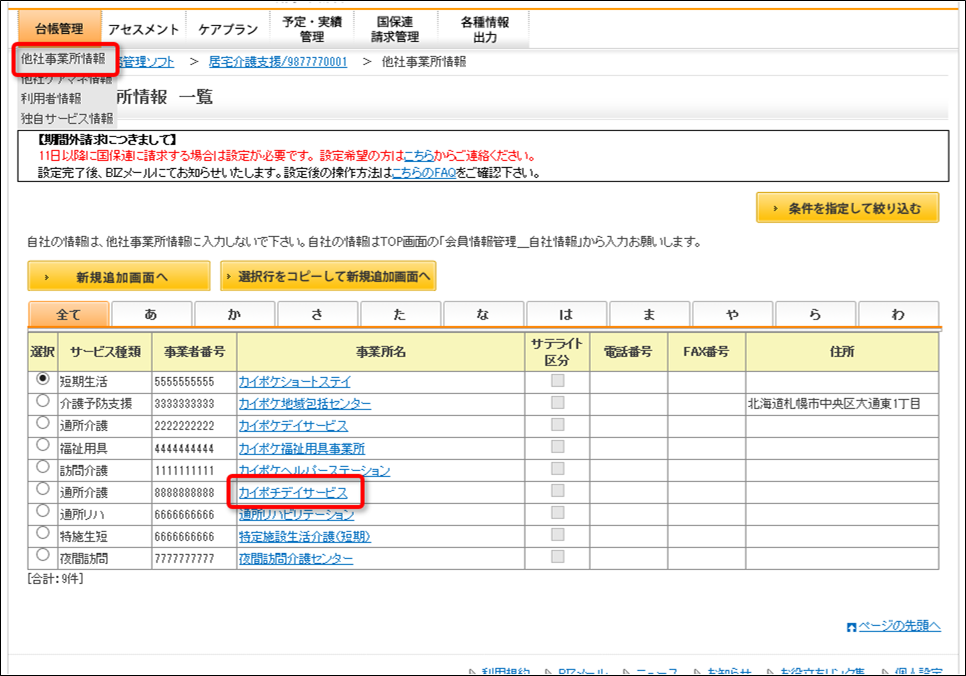Click the サービス種類 column header
Viewport: 966px width, 676px height.
tap(105, 352)
